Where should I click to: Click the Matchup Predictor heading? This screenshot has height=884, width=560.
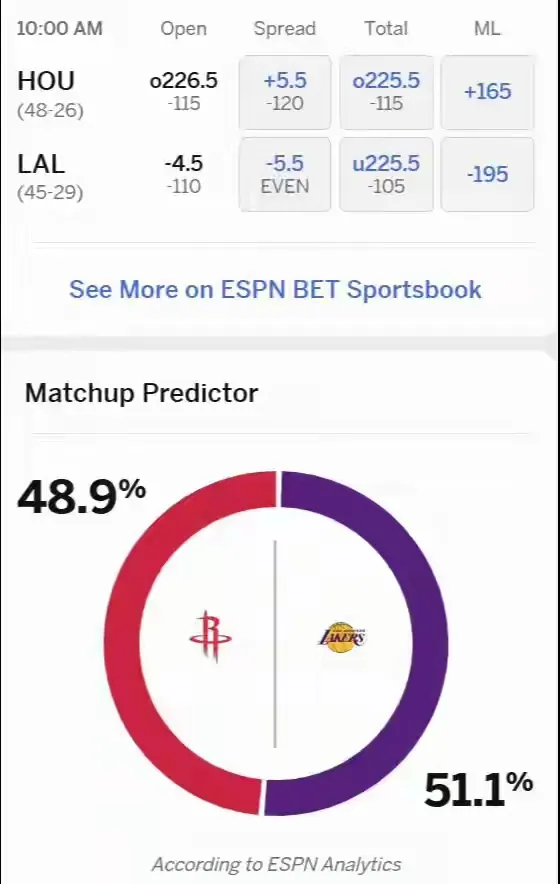pyautogui.click(x=142, y=393)
